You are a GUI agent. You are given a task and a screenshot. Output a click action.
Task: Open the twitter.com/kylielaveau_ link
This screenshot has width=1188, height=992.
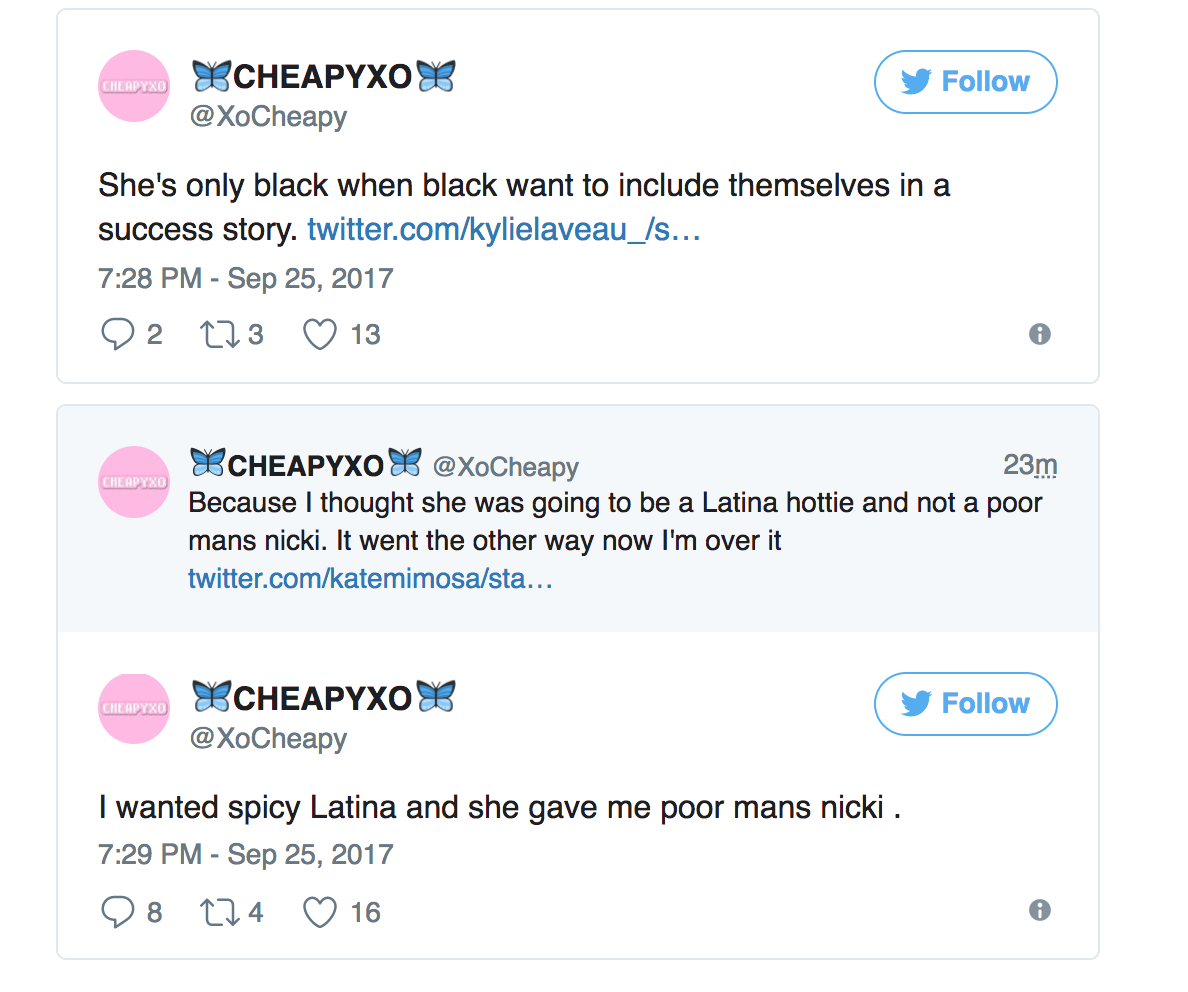tap(503, 230)
